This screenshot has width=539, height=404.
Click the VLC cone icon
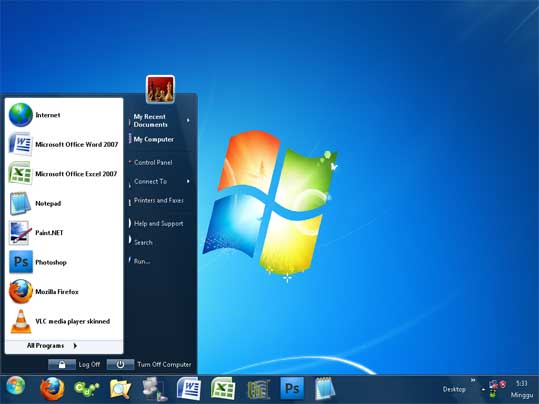coord(21,321)
